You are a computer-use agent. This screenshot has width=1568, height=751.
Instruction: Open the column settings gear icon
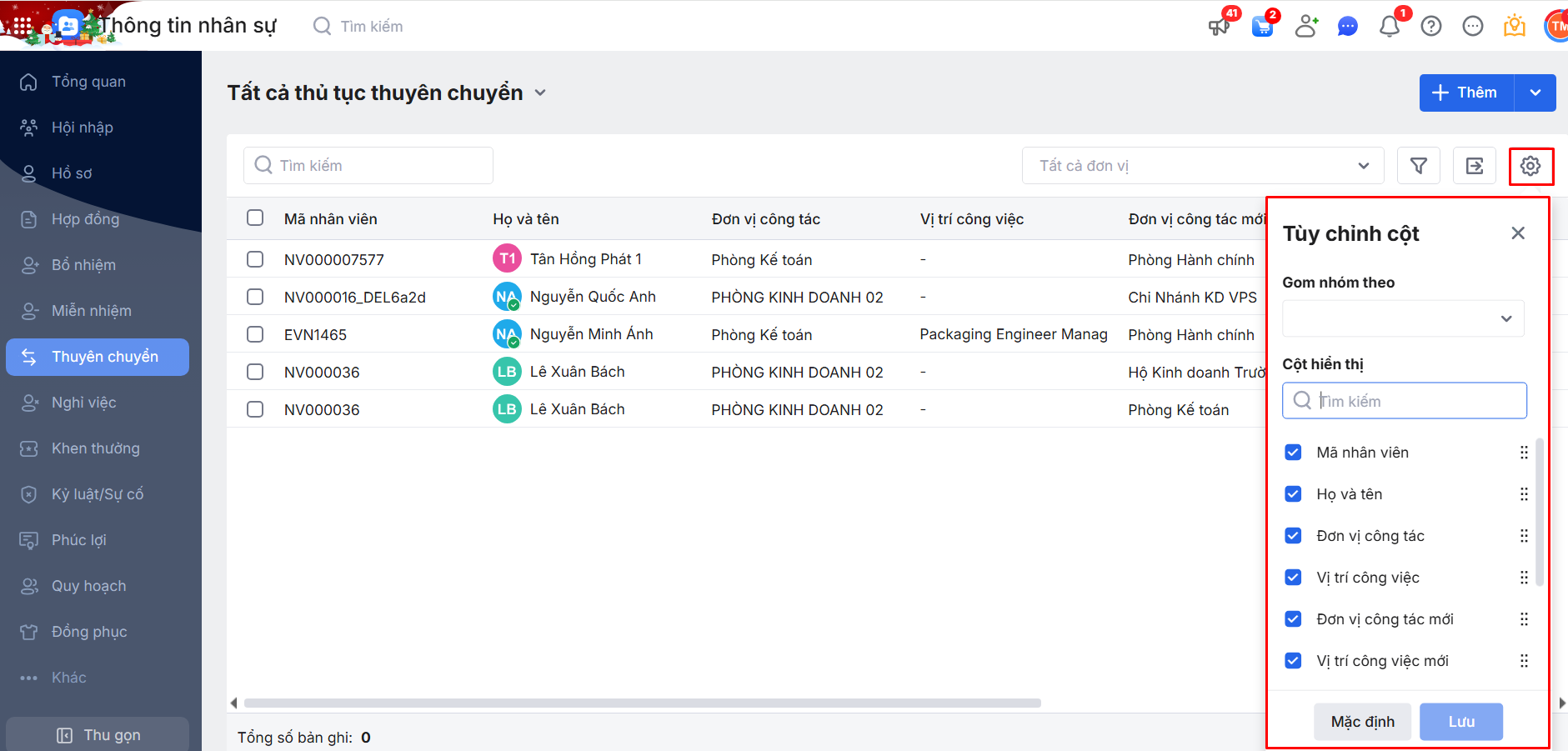coord(1530,166)
